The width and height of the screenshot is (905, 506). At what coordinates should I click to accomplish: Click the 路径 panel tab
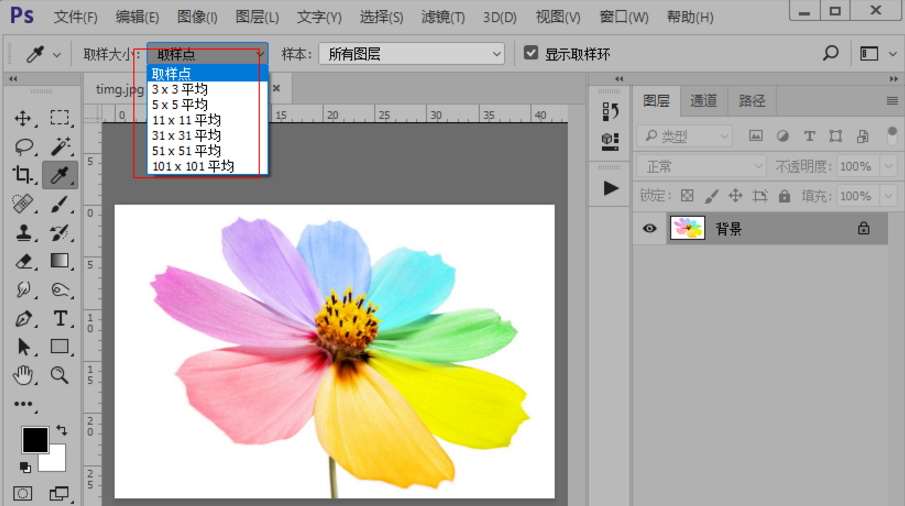pos(751,100)
